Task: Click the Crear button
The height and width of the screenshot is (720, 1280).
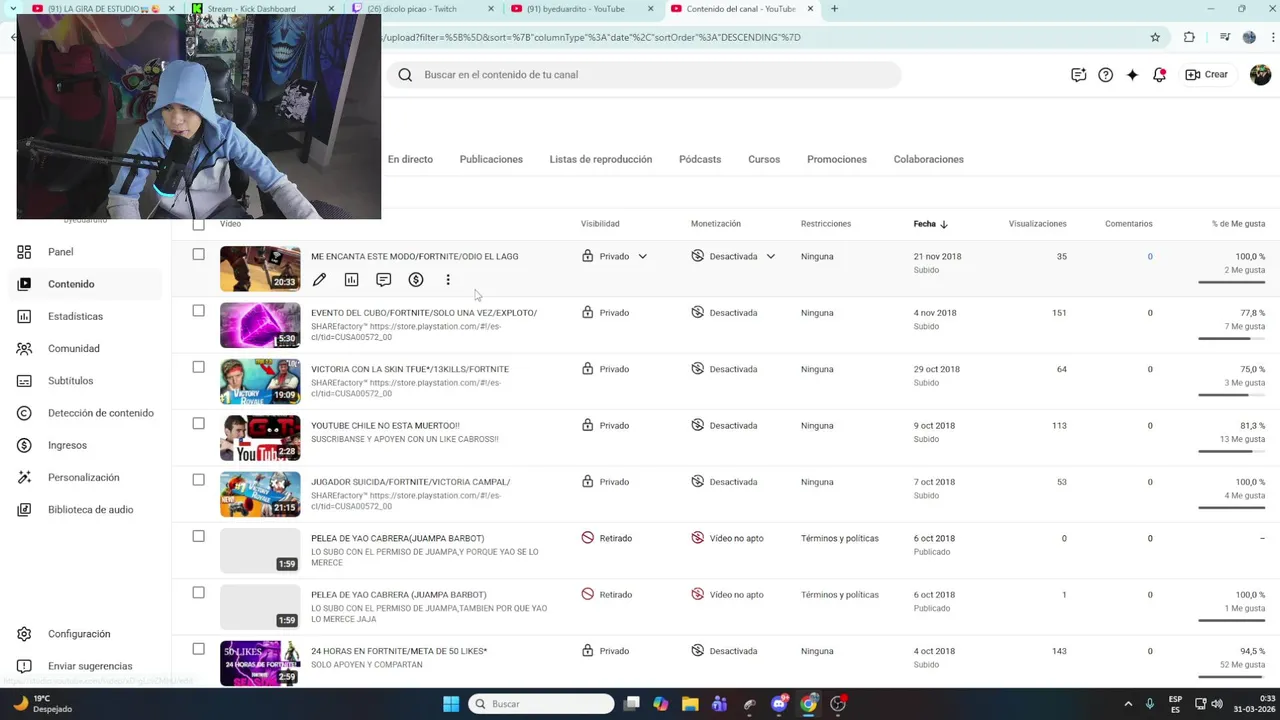Action: click(x=1206, y=75)
